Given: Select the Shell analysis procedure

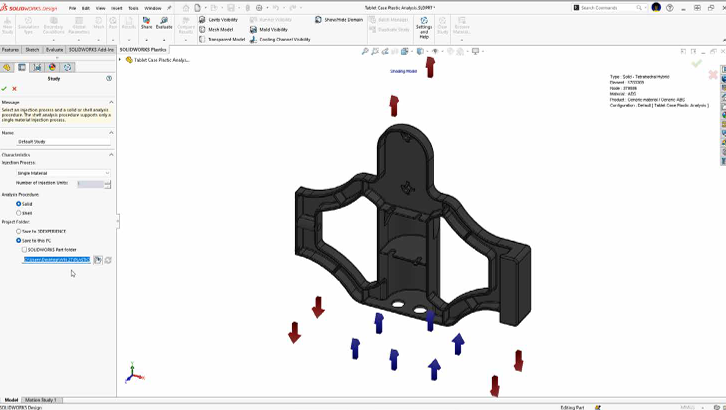Looking at the screenshot, I should tap(19, 213).
